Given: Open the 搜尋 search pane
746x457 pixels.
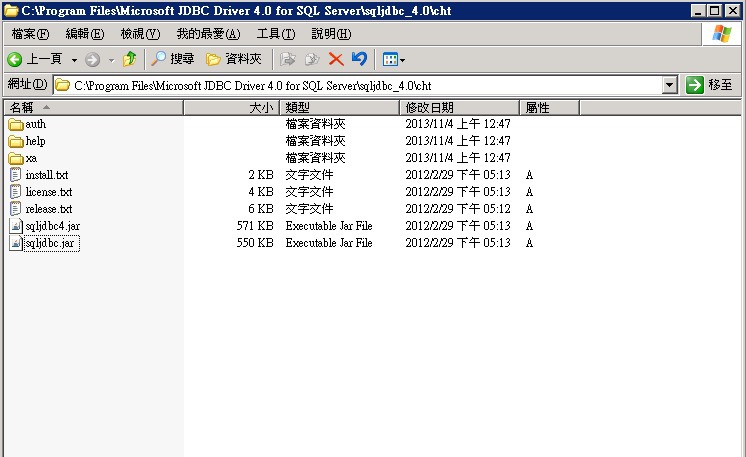Looking at the screenshot, I should coord(173,59).
